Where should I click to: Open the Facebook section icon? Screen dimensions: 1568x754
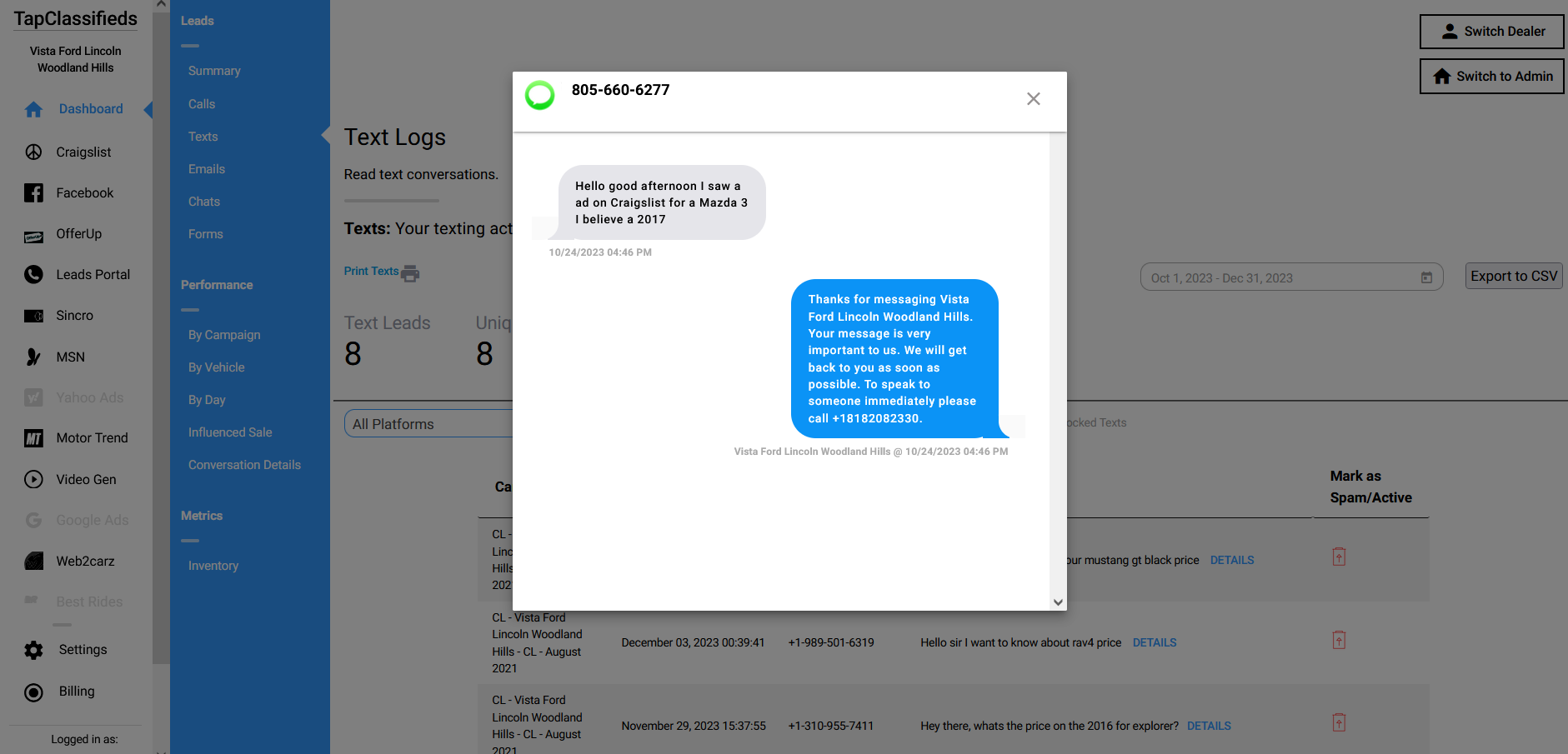(x=33, y=193)
